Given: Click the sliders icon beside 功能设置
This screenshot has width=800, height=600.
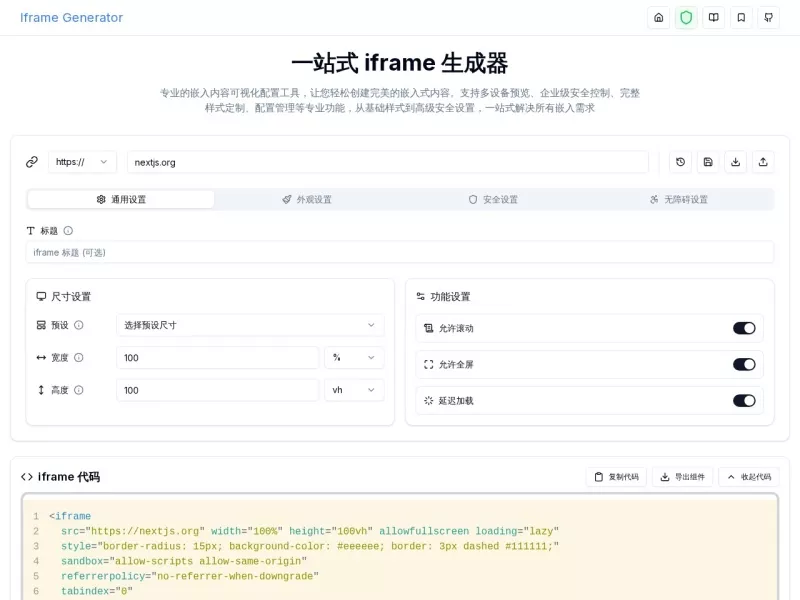Looking at the screenshot, I should [x=420, y=296].
